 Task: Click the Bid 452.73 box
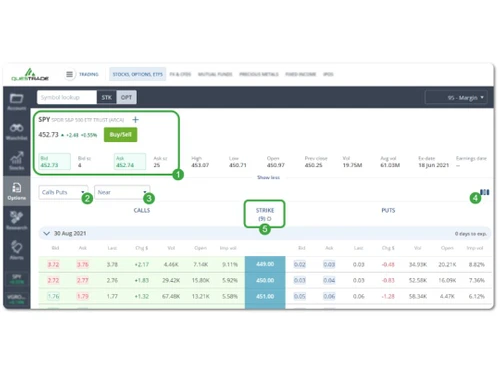[x=54, y=162]
